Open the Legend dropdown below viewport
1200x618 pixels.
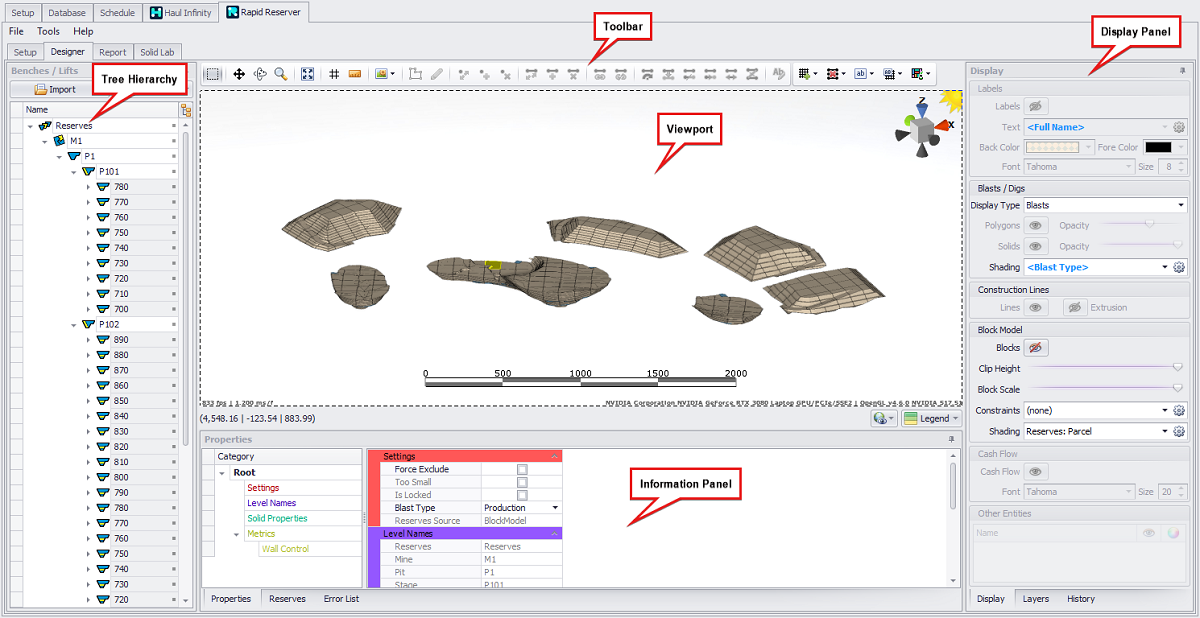(x=931, y=419)
